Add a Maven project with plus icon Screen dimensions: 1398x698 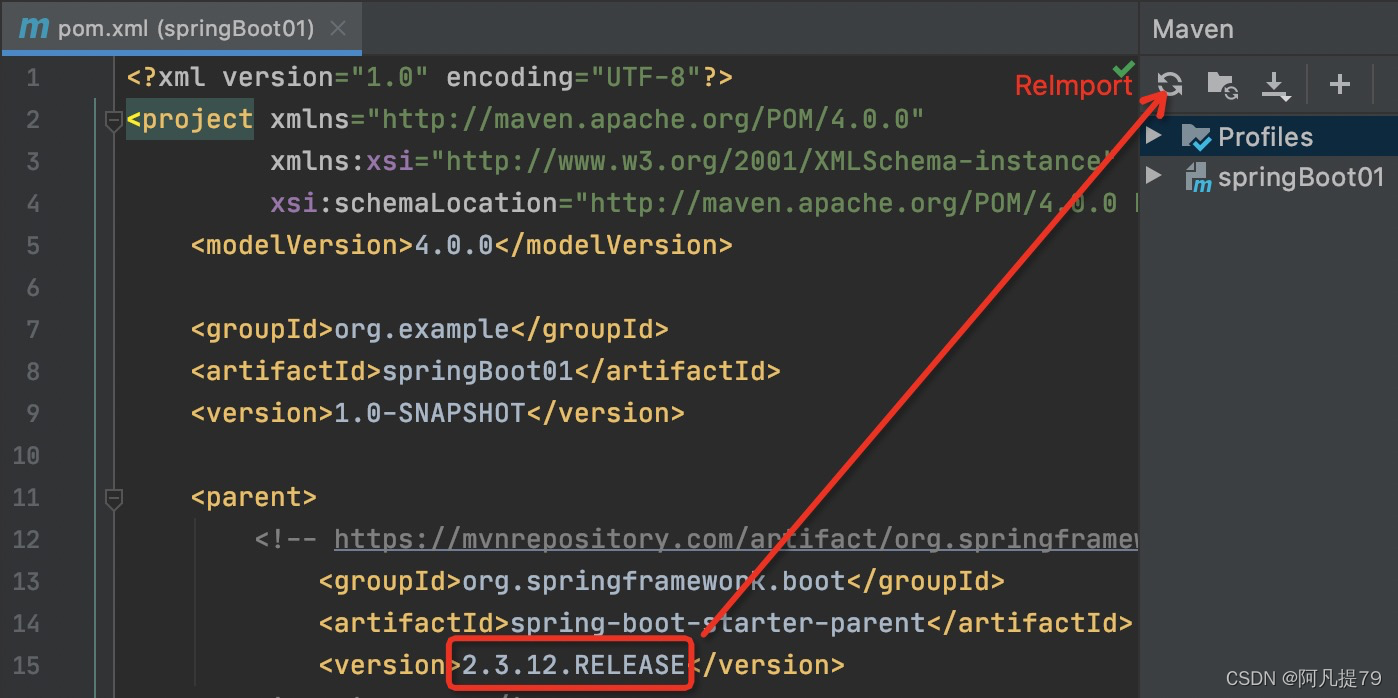pos(1340,85)
